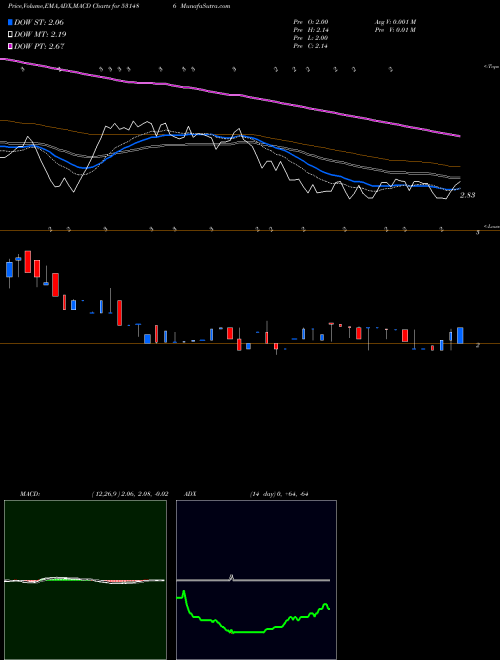Click the 'Pre V: 0.01 M' value

pyautogui.click(x=395, y=30)
